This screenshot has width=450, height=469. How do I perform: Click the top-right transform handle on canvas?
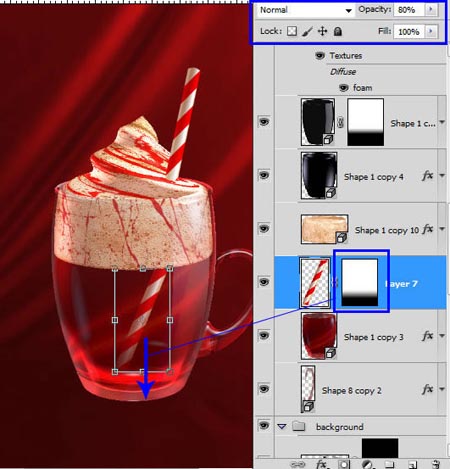coord(170,268)
